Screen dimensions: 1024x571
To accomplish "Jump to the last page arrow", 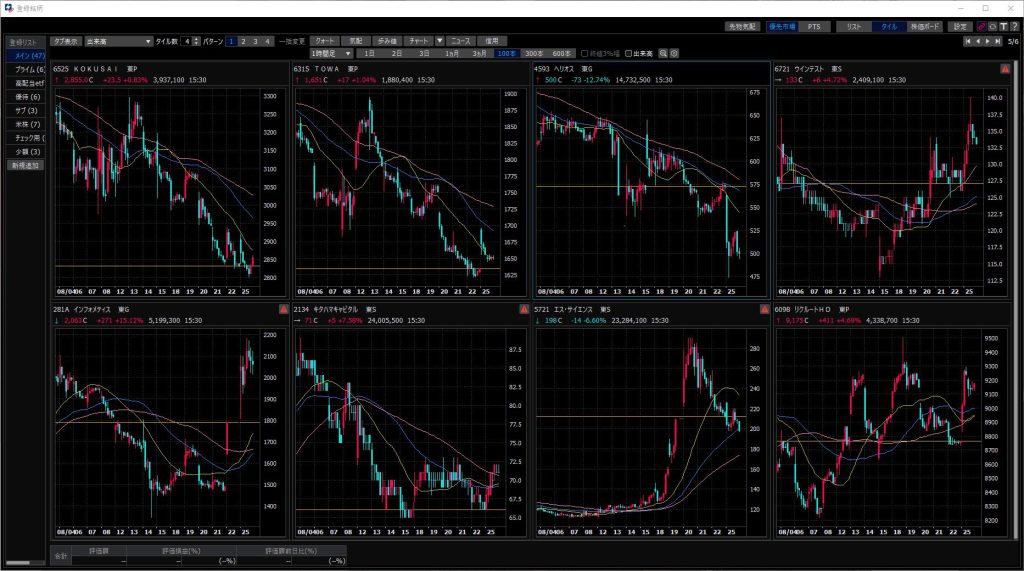I will pyautogui.click(x=998, y=41).
